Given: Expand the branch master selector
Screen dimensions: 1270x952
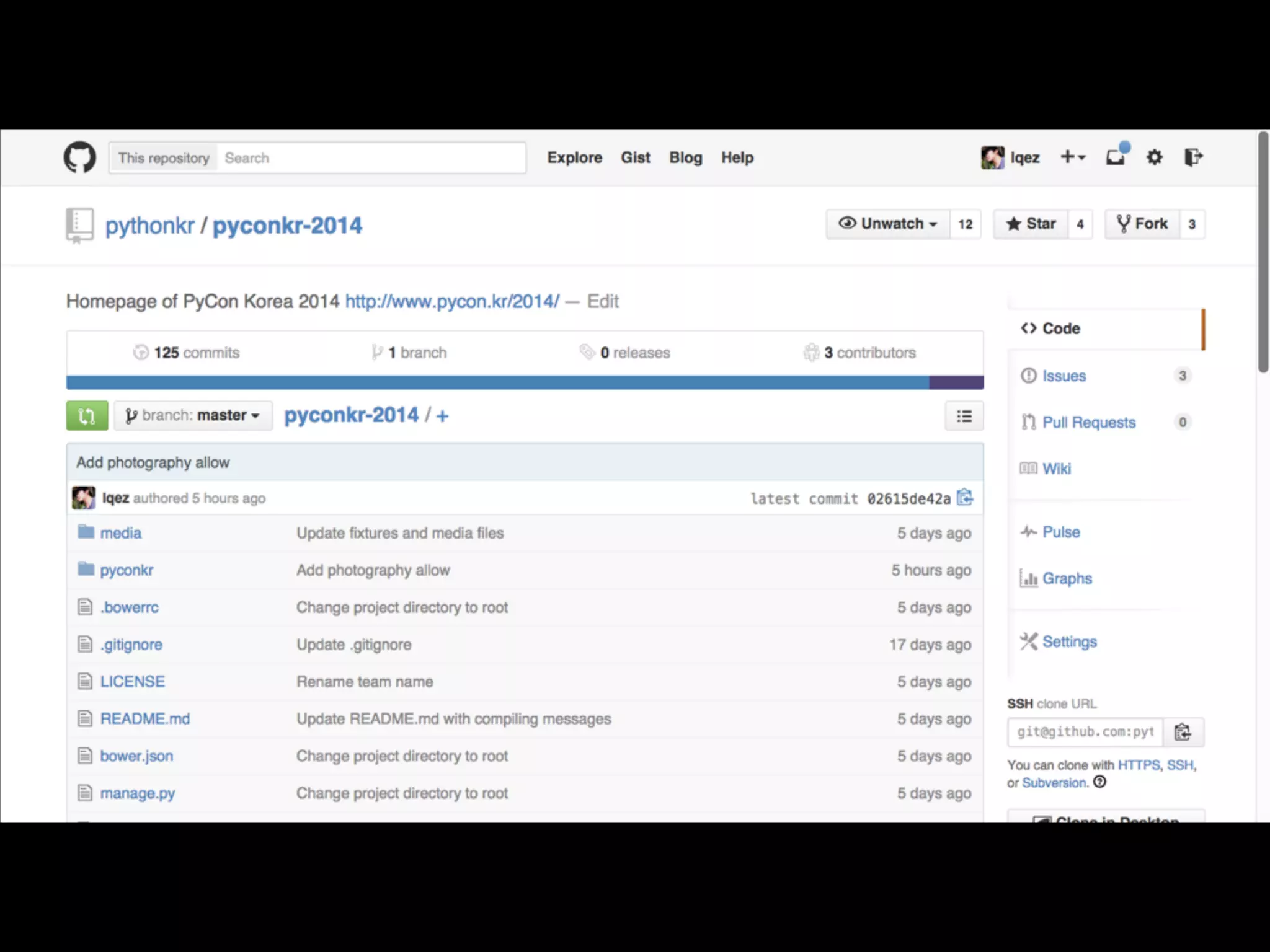Looking at the screenshot, I should point(193,415).
